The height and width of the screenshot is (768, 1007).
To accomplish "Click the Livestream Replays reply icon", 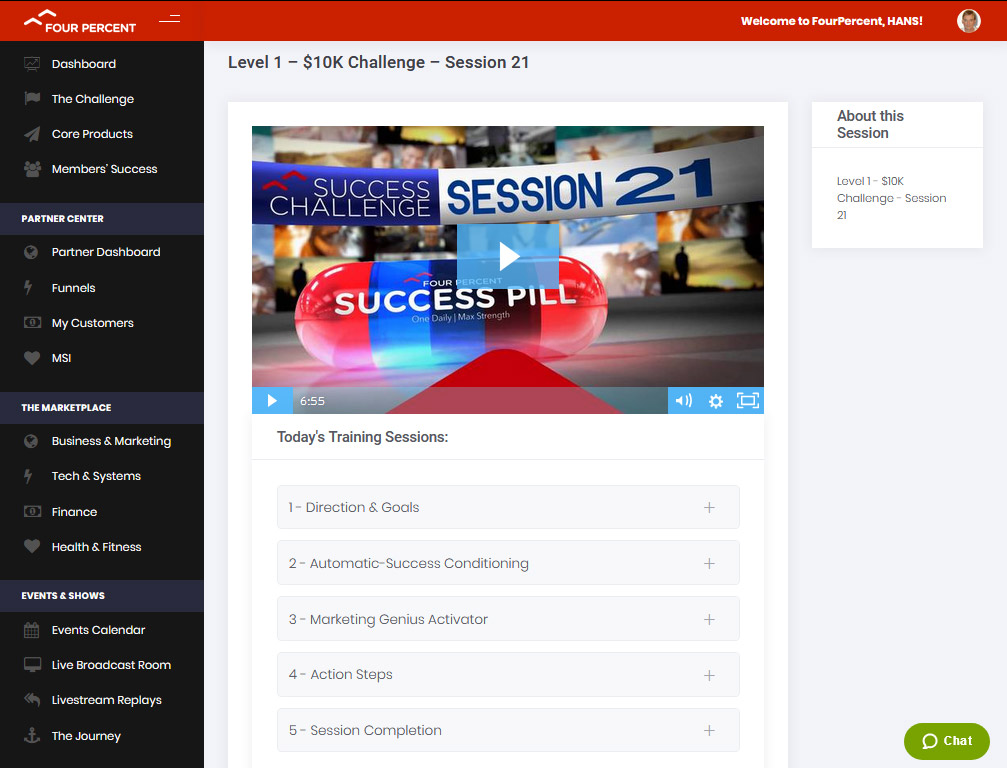I will (32, 699).
